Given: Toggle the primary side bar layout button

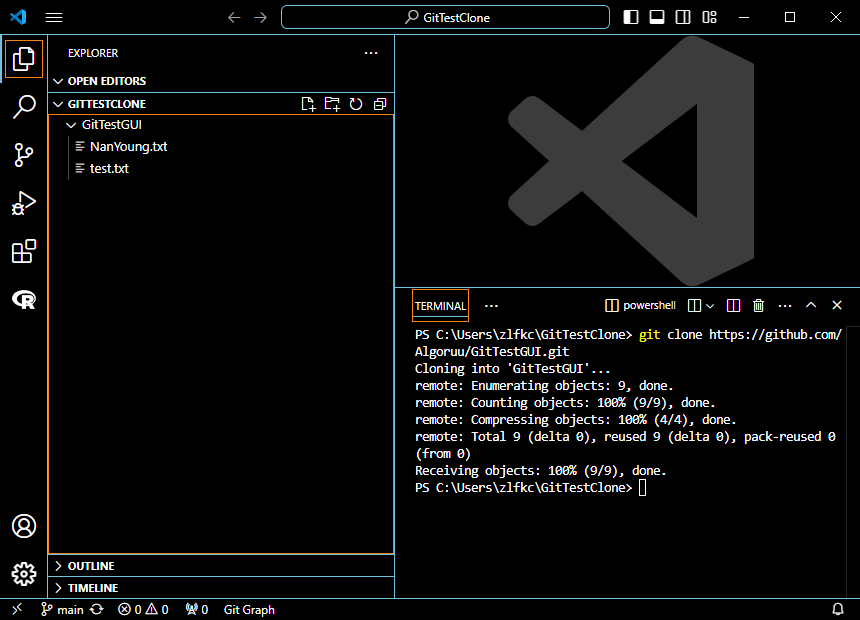Looking at the screenshot, I should pyautogui.click(x=631, y=17).
